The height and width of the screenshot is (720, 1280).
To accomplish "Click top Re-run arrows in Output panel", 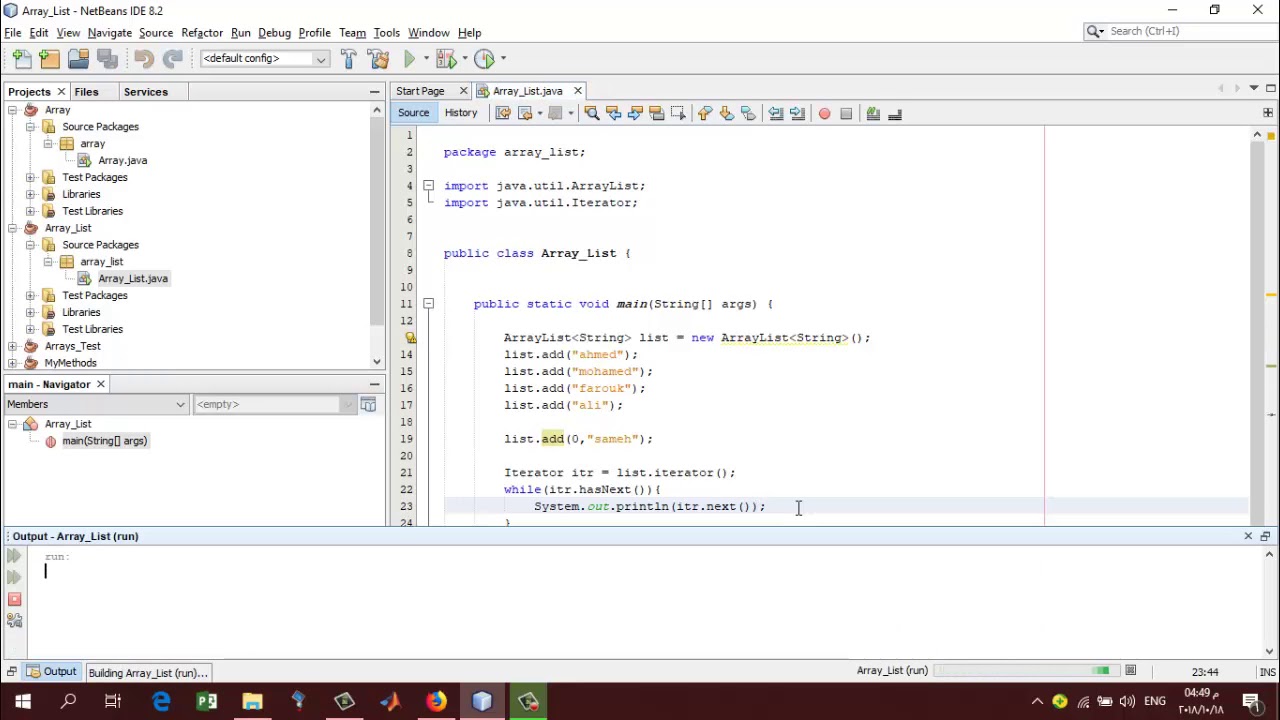I will pyautogui.click(x=14, y=557).
